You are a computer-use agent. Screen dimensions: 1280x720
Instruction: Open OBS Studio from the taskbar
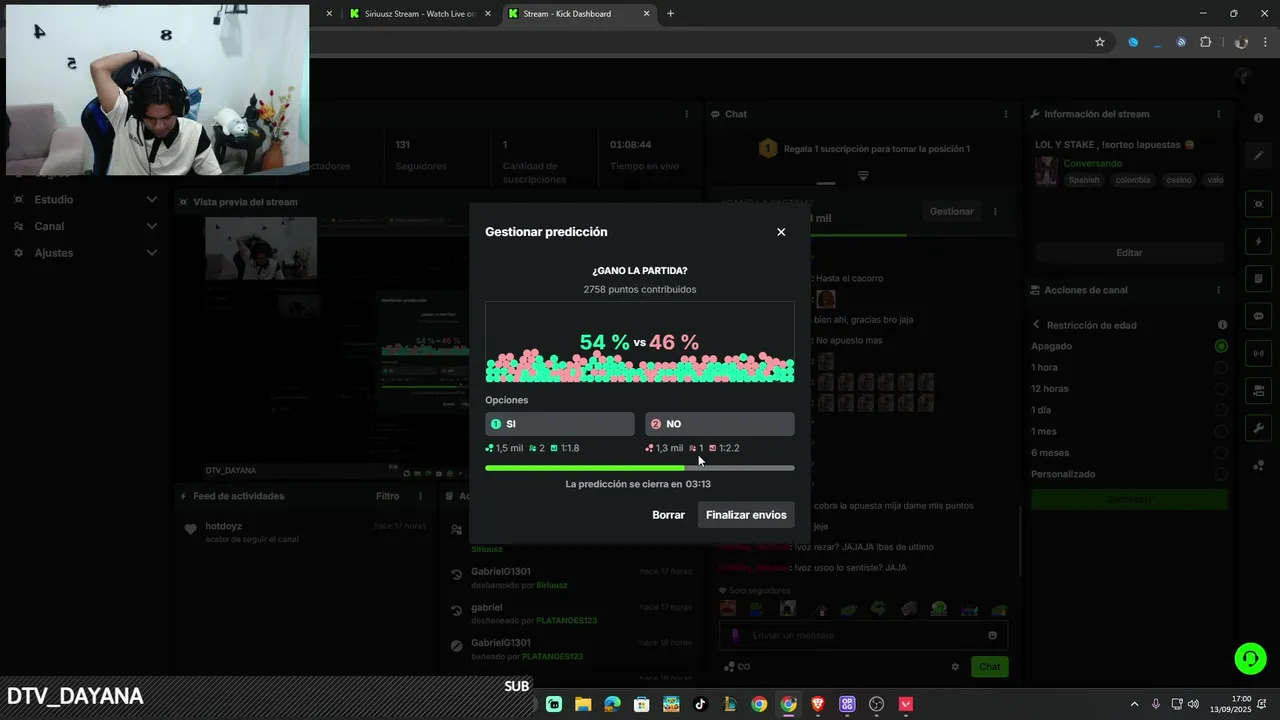click(877, 704)
